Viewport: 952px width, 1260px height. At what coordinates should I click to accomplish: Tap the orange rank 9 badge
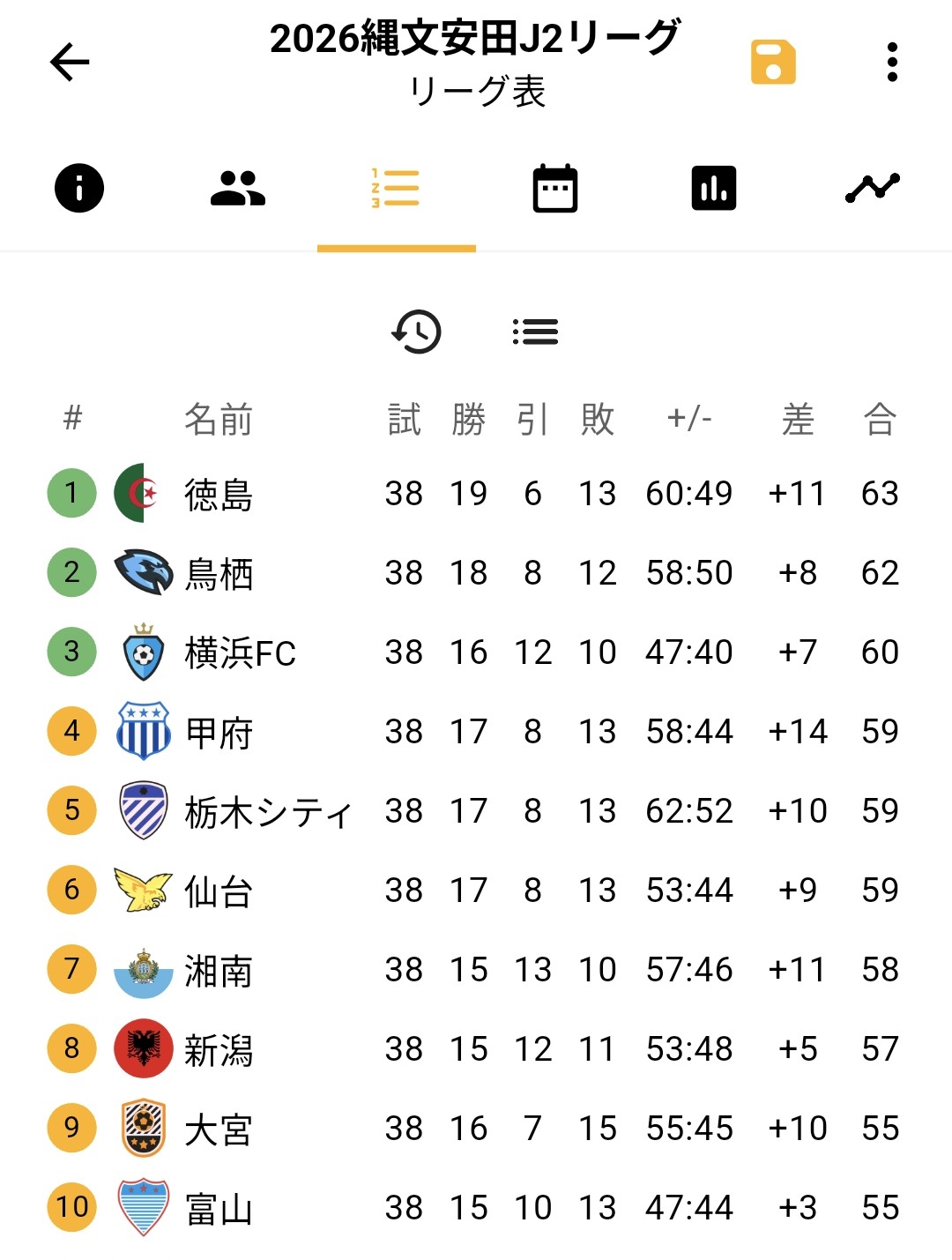coord(71,1128)
